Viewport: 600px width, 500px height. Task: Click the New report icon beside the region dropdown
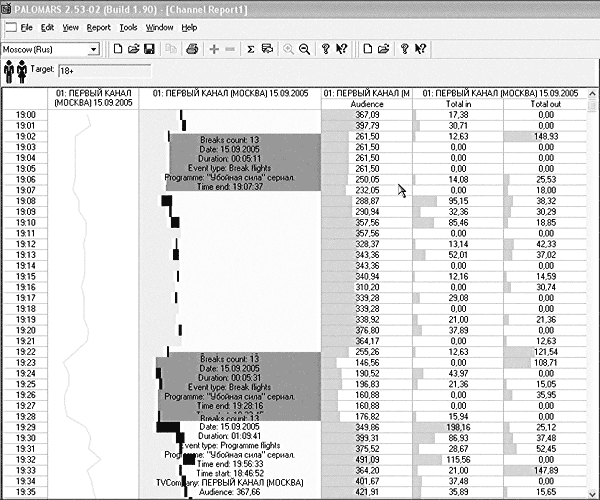point(118,49)
